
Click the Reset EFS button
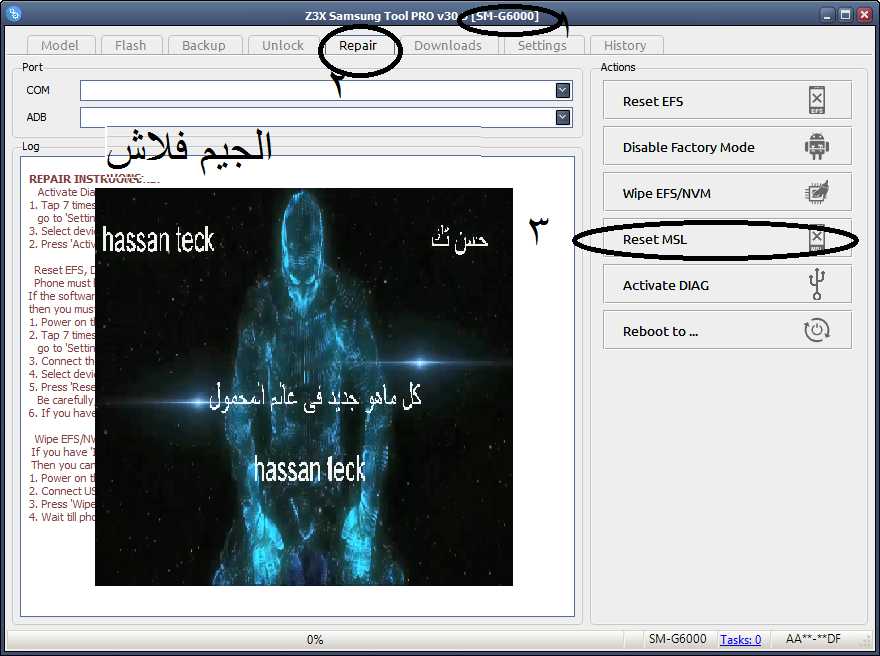click(x=727, y=100)
